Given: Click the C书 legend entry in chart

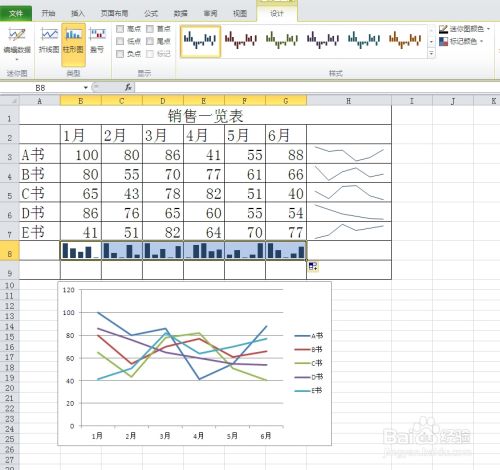Looking at the screenshot, I should pos(309,363).
